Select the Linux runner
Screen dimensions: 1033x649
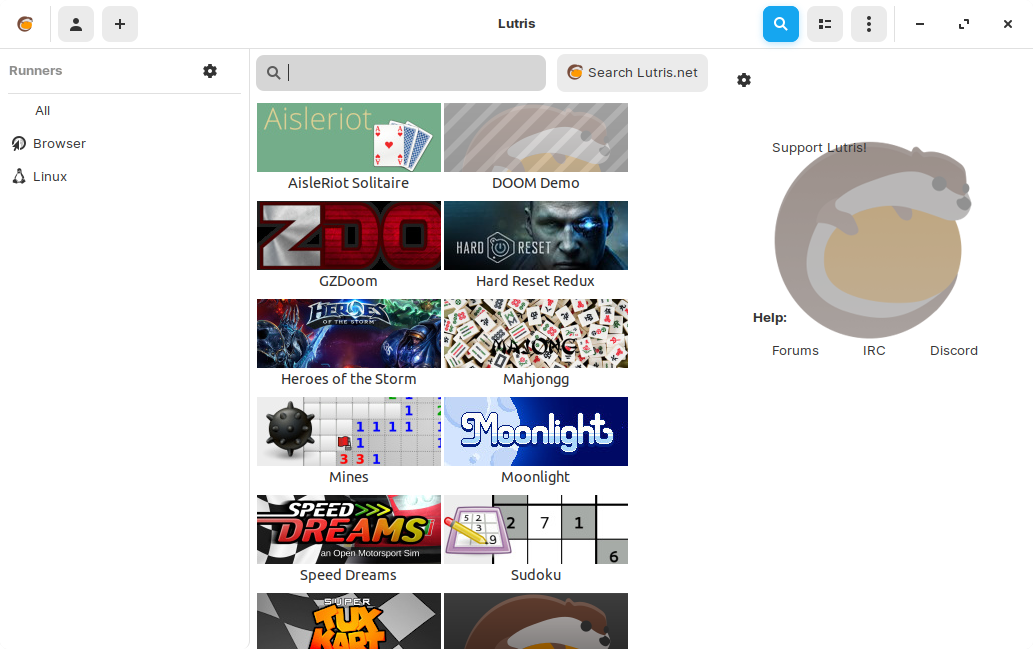click(50, 177)
